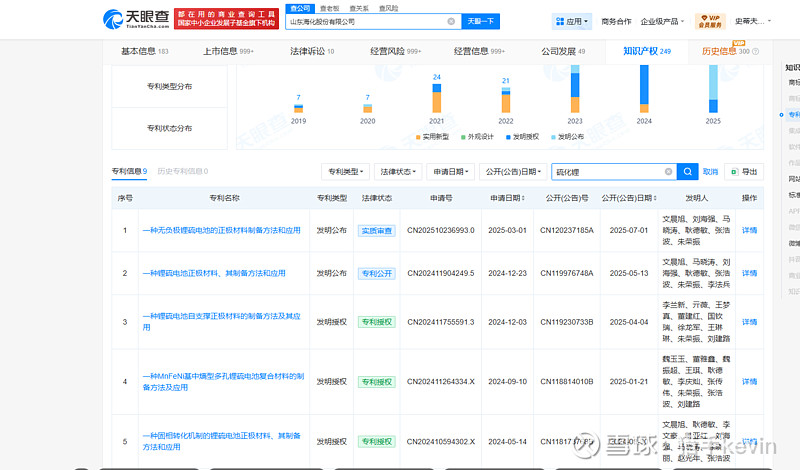Click the Tianyancha logo
Screen dimensions: 800x470
(134, 20)
